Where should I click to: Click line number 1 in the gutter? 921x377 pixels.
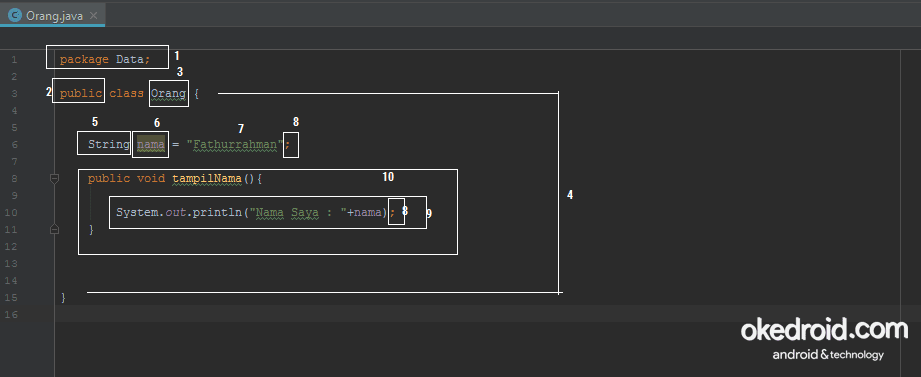tap(14, 59)
